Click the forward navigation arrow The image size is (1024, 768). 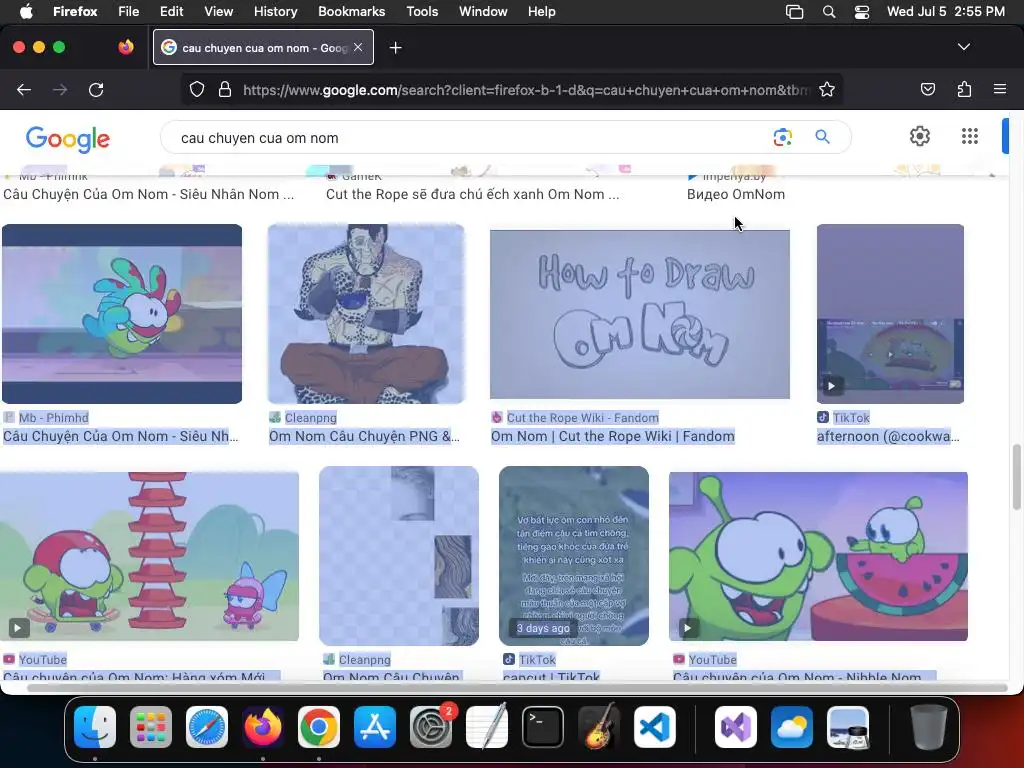(60, 90)
